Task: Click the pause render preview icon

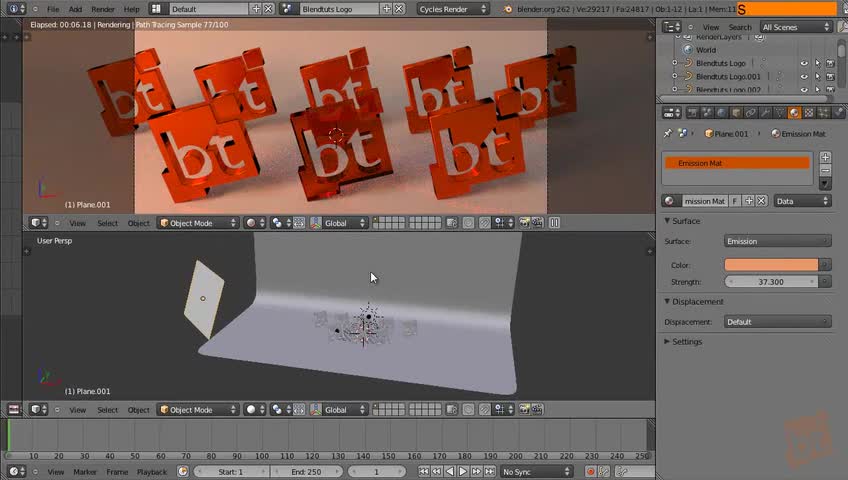Action: pyautogui.click(x=554, y=223)
